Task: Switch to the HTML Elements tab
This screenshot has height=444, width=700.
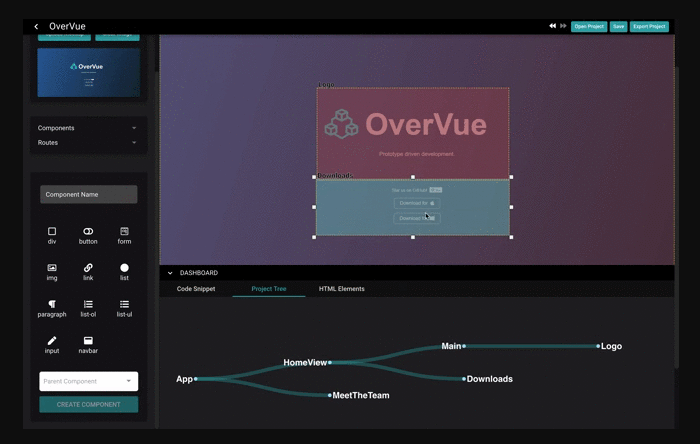Action: [x=342, y=289]
